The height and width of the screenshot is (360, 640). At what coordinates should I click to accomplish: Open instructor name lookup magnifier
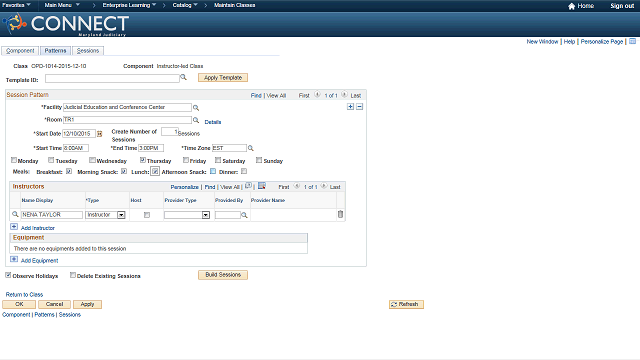pos(15,214)
